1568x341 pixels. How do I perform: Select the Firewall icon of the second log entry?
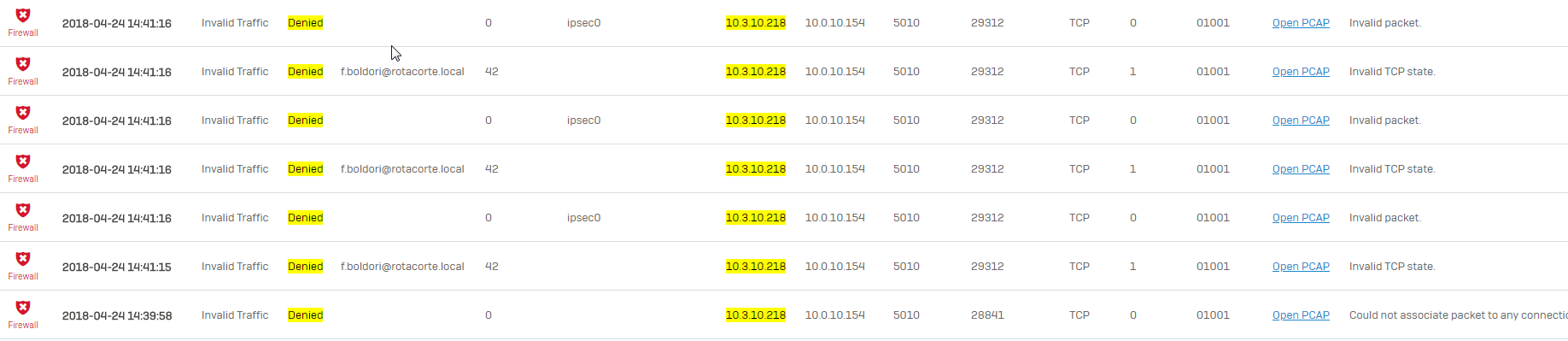[23, 64]
